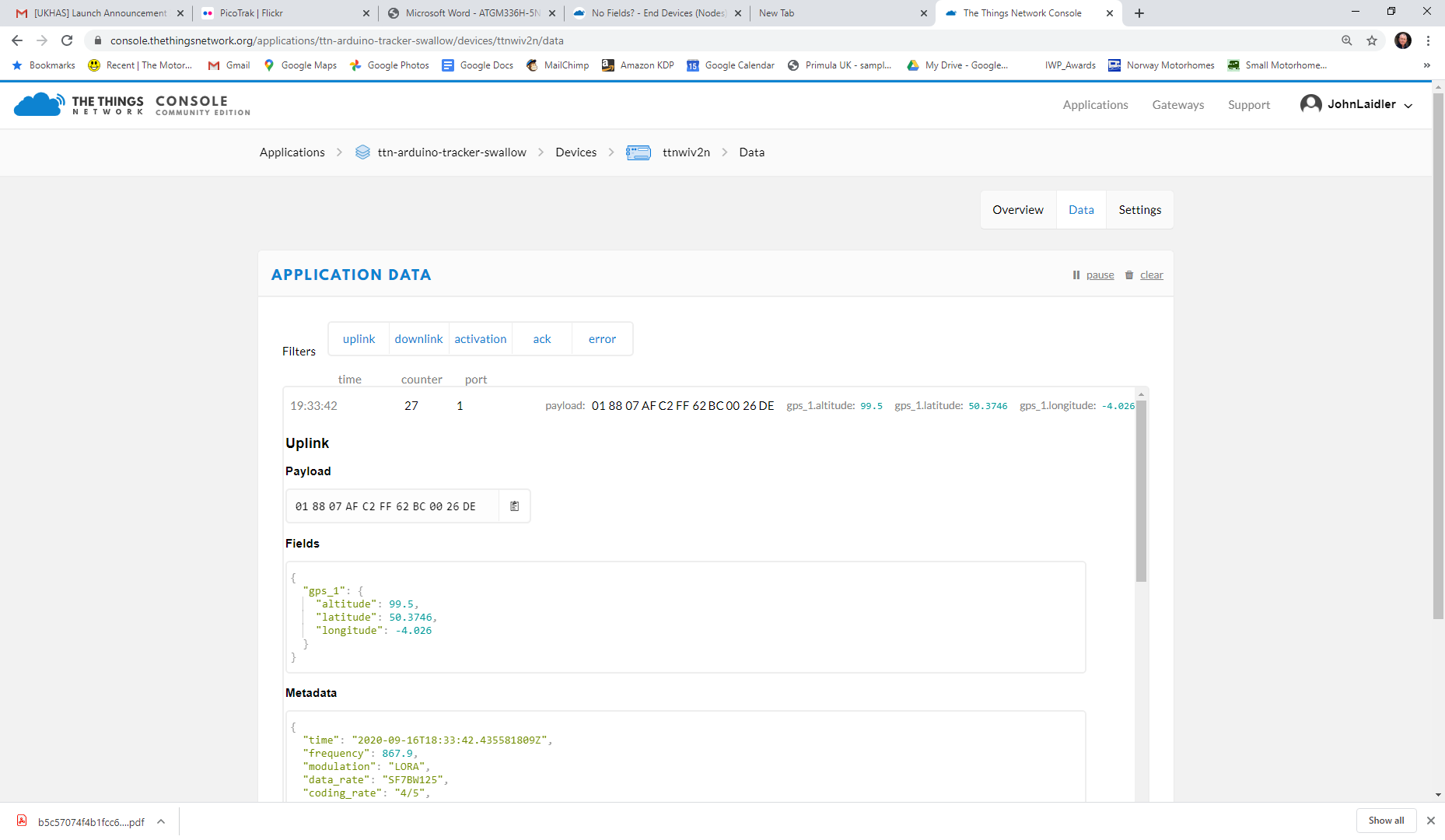
Task: Click The Things Network cloud logo
Action: point(39,105)
